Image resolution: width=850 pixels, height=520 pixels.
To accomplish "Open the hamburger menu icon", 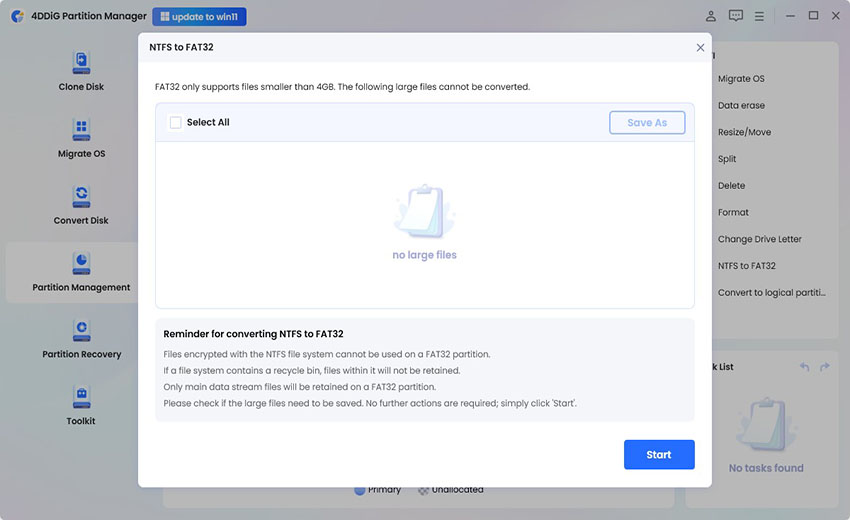I will coord(759,16).
